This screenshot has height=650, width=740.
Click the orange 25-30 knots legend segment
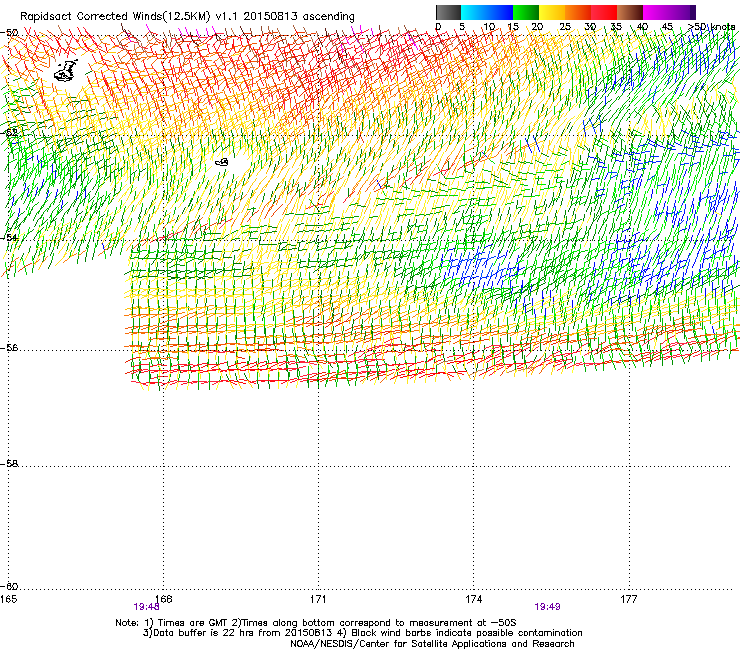pos(578,12)
